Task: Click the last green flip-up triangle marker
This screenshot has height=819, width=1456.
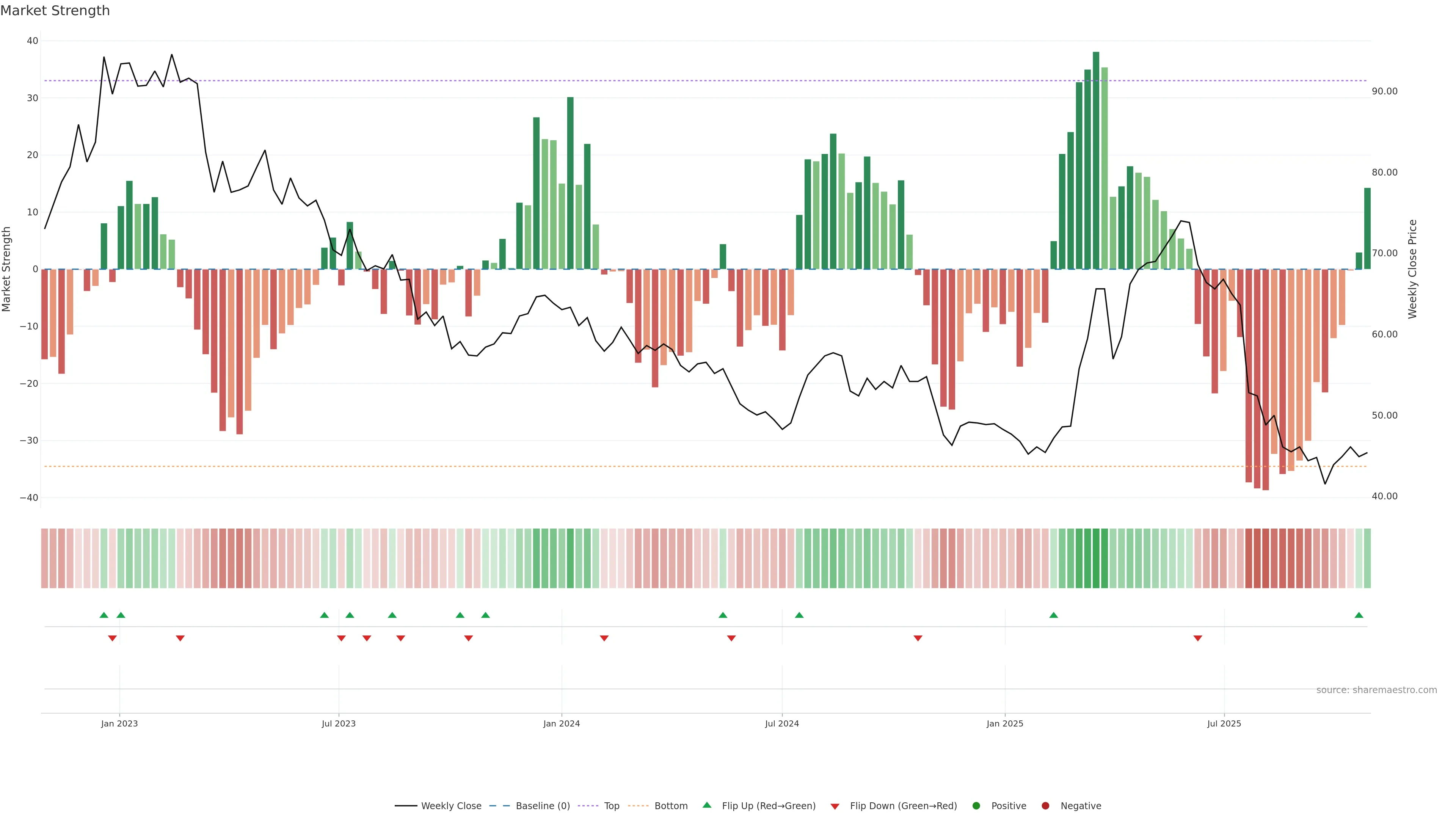Action: (x=1359, y=615)
